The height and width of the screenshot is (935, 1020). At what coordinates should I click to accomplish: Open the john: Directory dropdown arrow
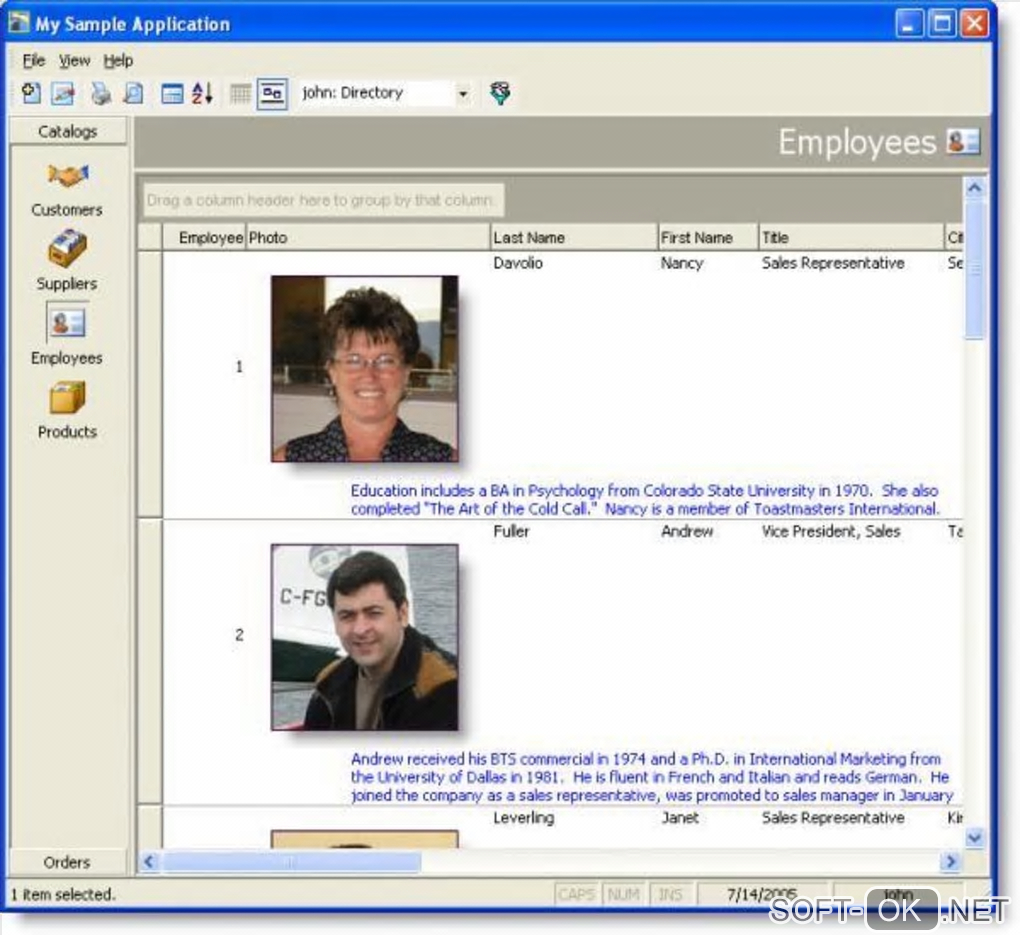point(463,94)
